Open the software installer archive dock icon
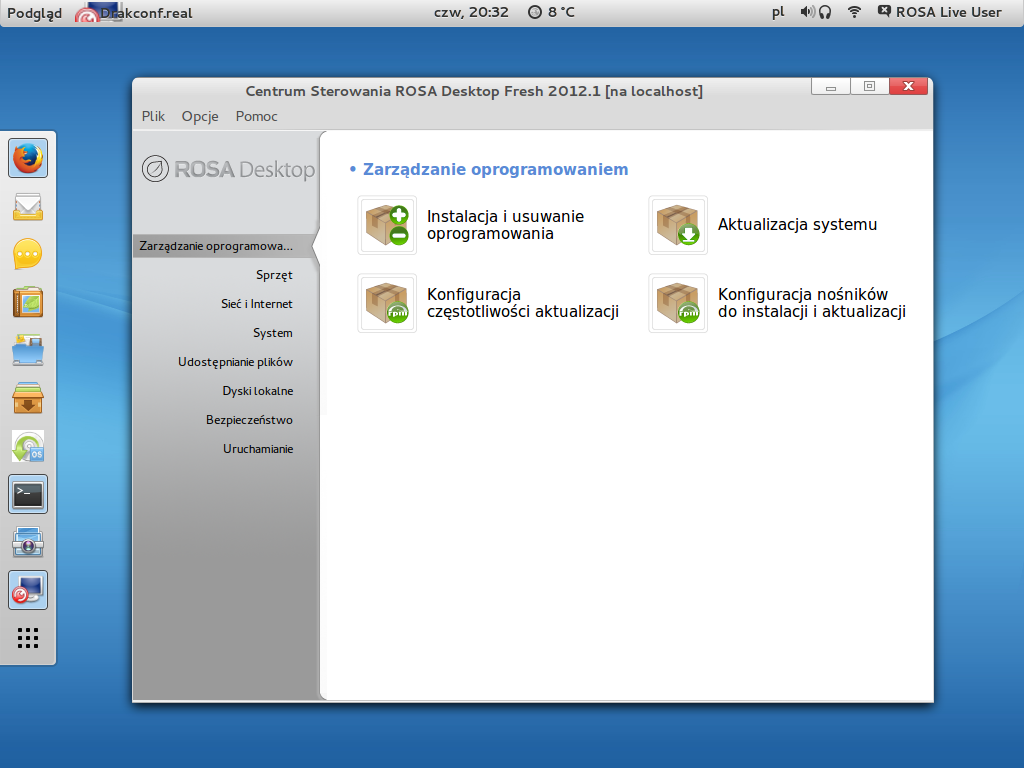The width and height of the screenshot is (1024, 768). point(28,398)
